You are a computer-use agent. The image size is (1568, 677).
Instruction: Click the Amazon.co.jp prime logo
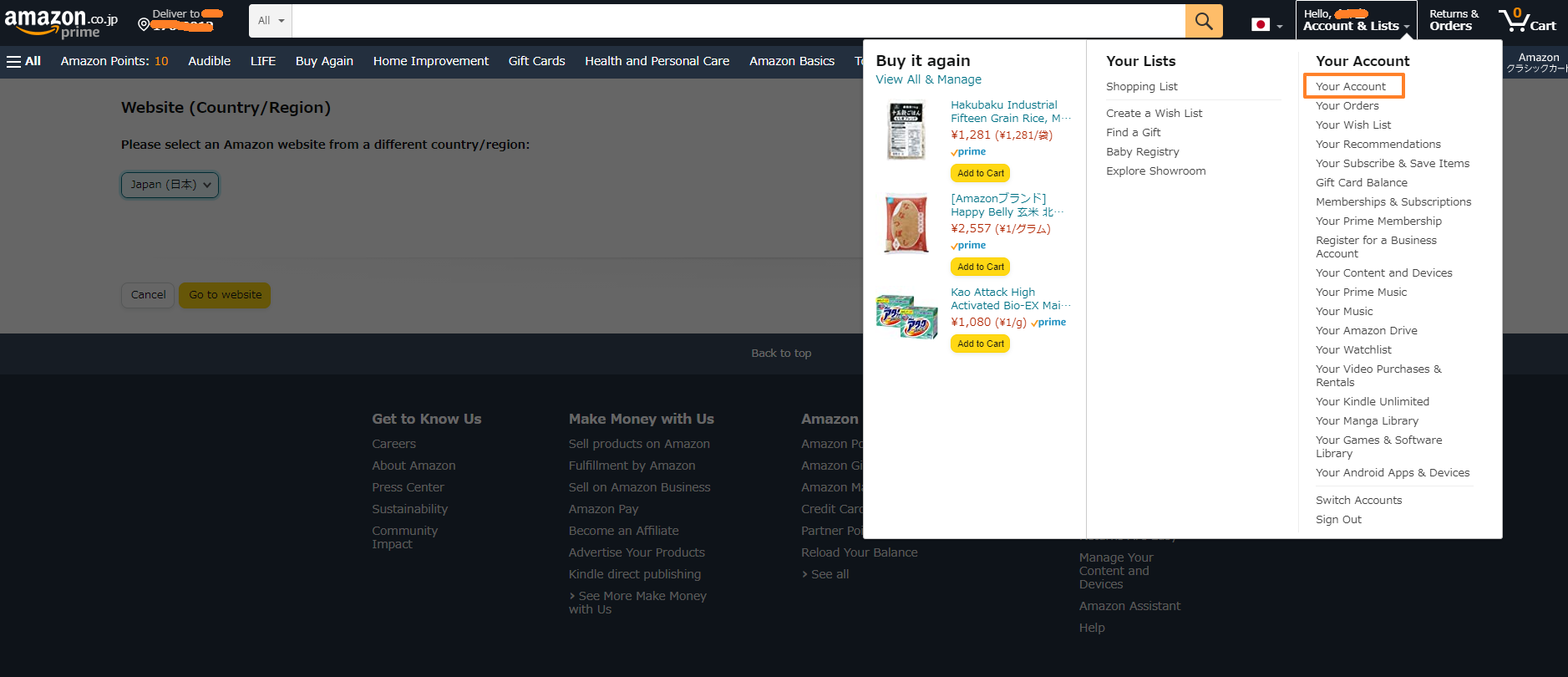(x=61, y=23)
